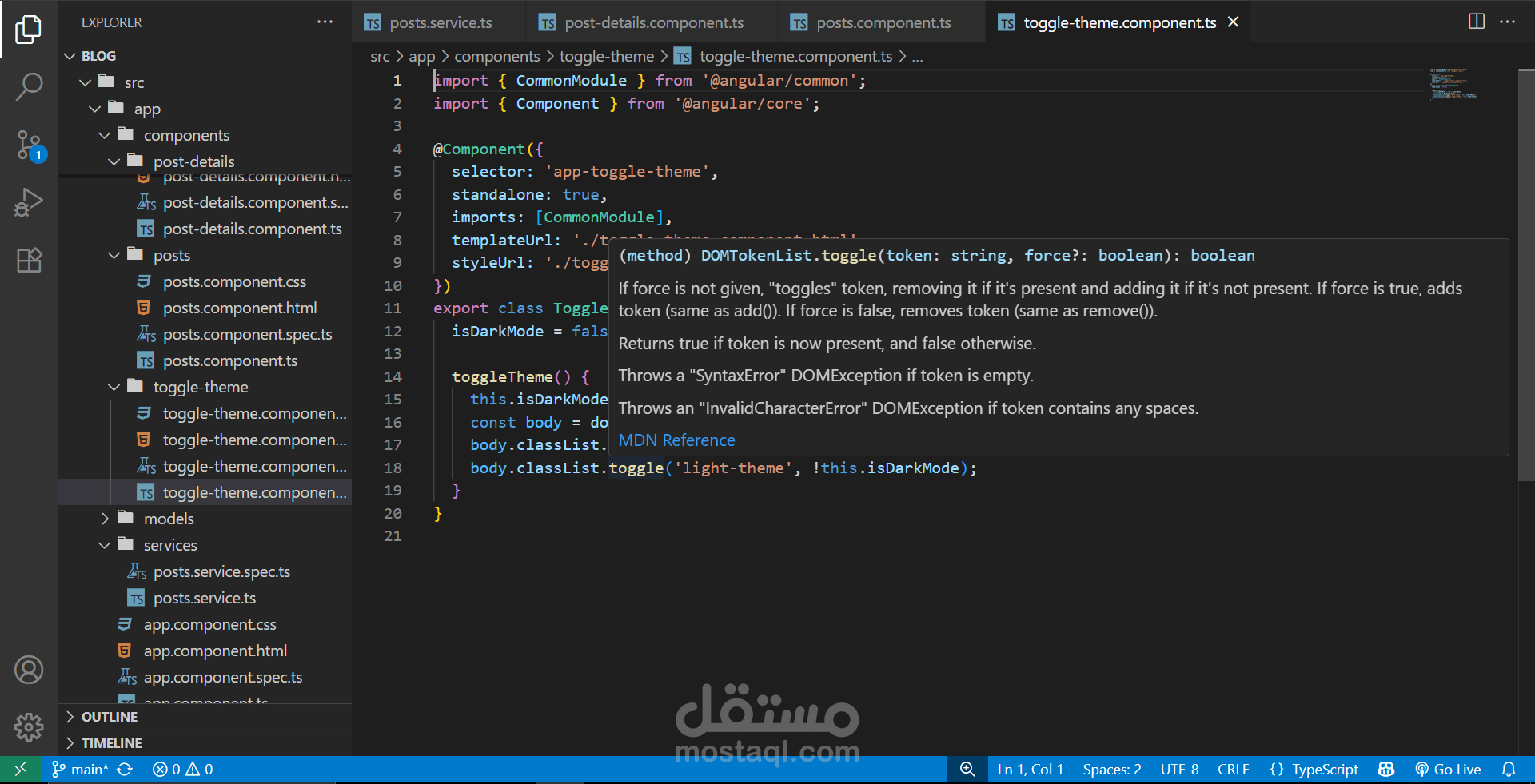Open Copilot status icon
Image resolution: width=1535 pixels, height=784 pixels.
click(1386, 770)
